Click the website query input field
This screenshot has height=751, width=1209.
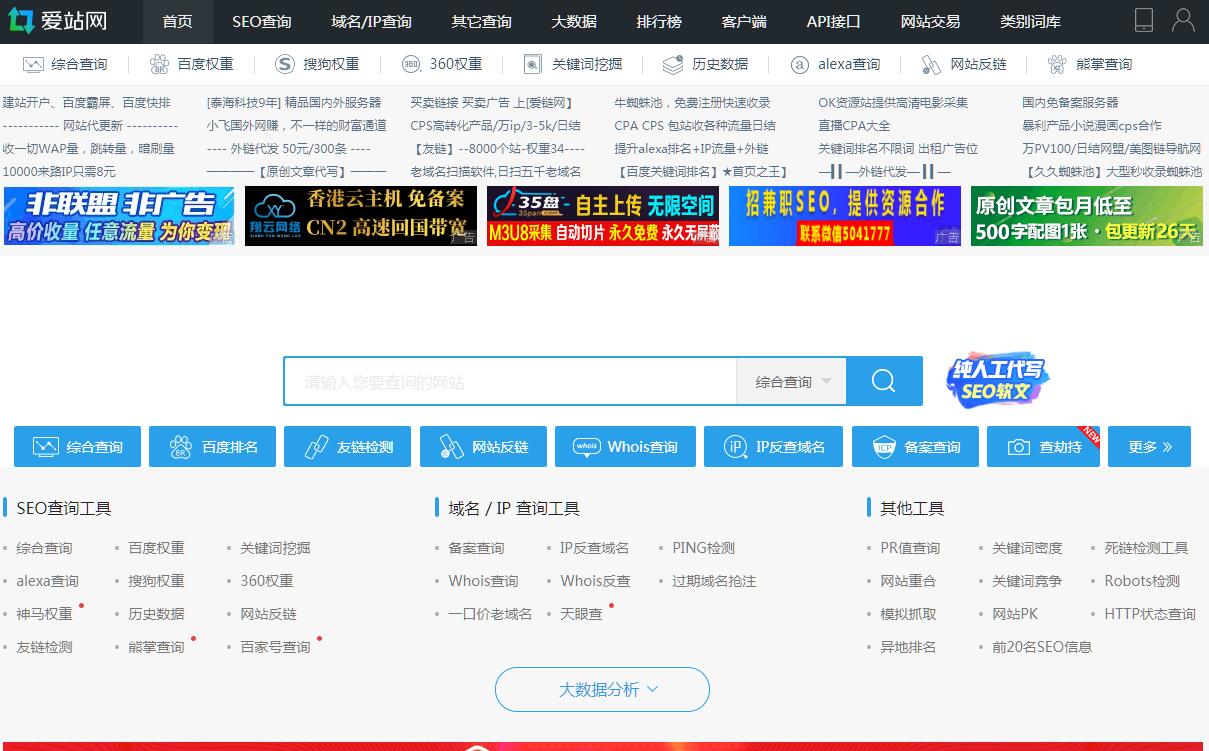(510, 382)
